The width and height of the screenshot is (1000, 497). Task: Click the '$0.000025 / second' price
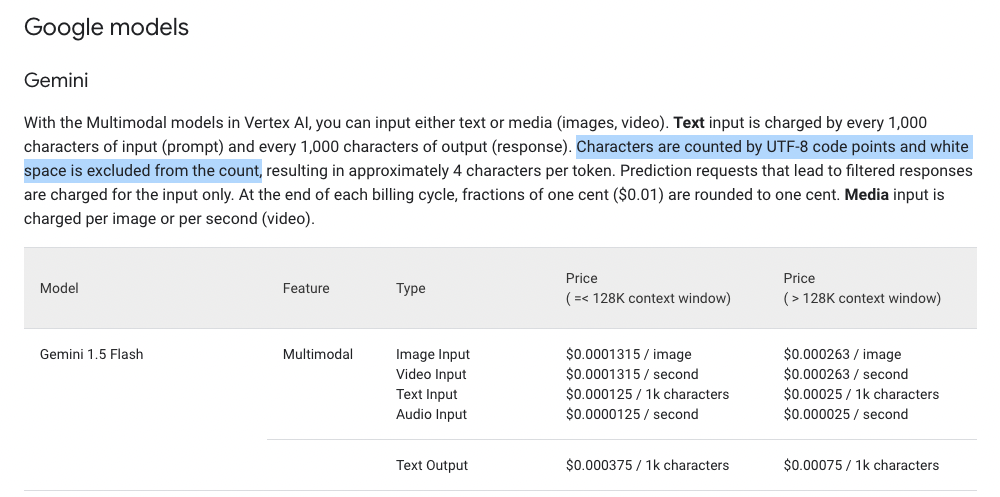click(x=846, y=414)
